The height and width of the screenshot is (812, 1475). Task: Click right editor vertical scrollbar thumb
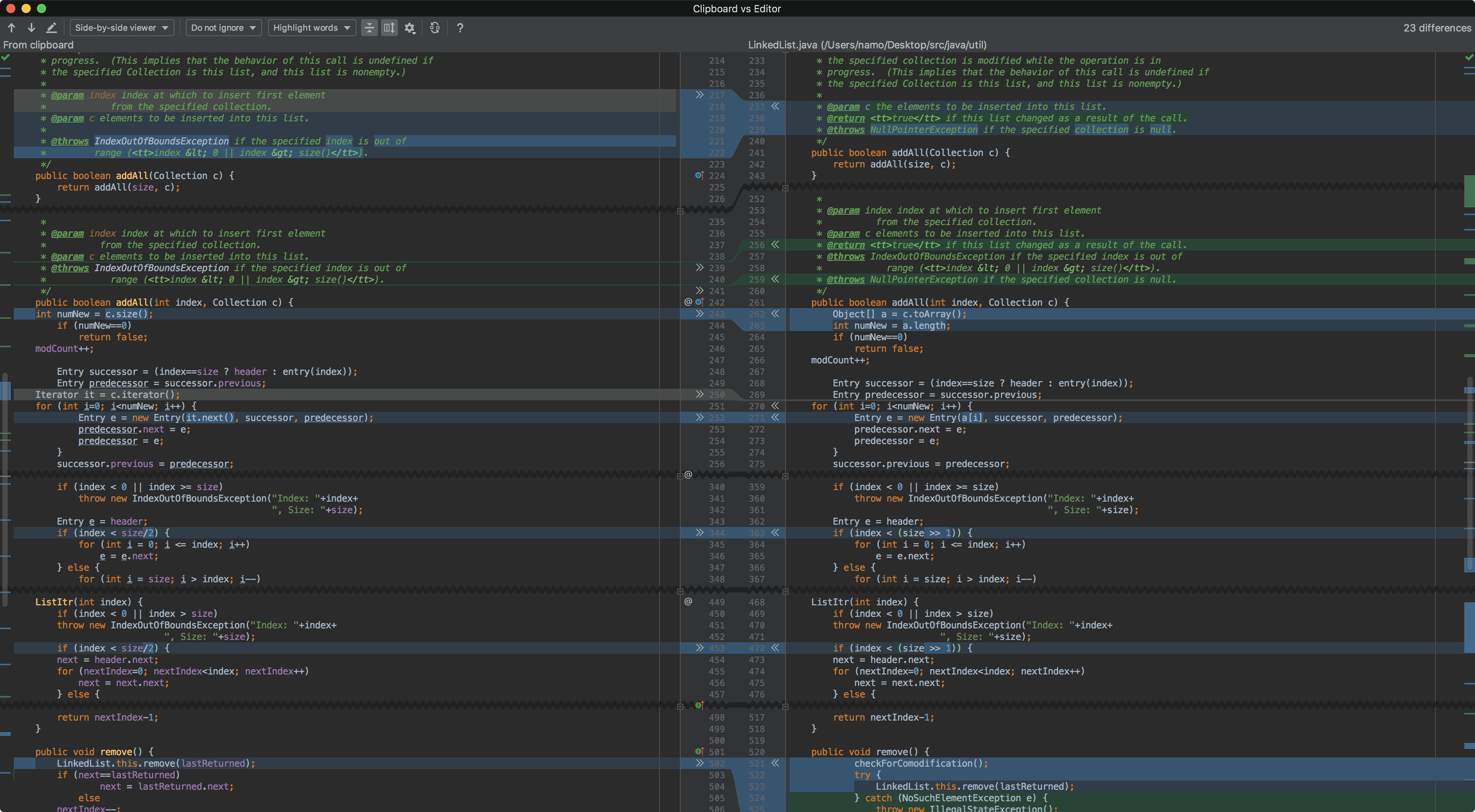coord(1469,475)
